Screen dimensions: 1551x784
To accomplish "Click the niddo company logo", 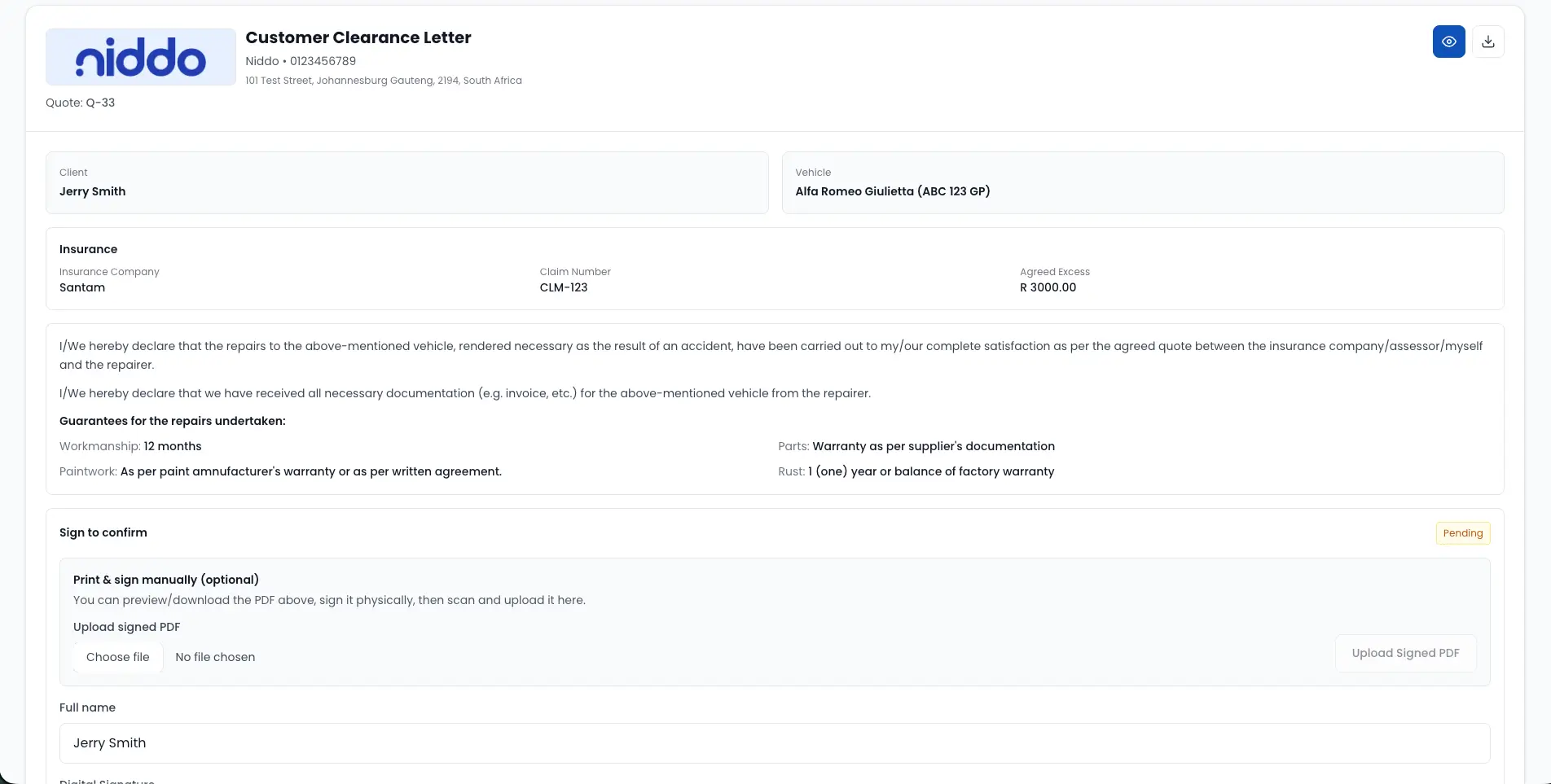I will point(141,58).
